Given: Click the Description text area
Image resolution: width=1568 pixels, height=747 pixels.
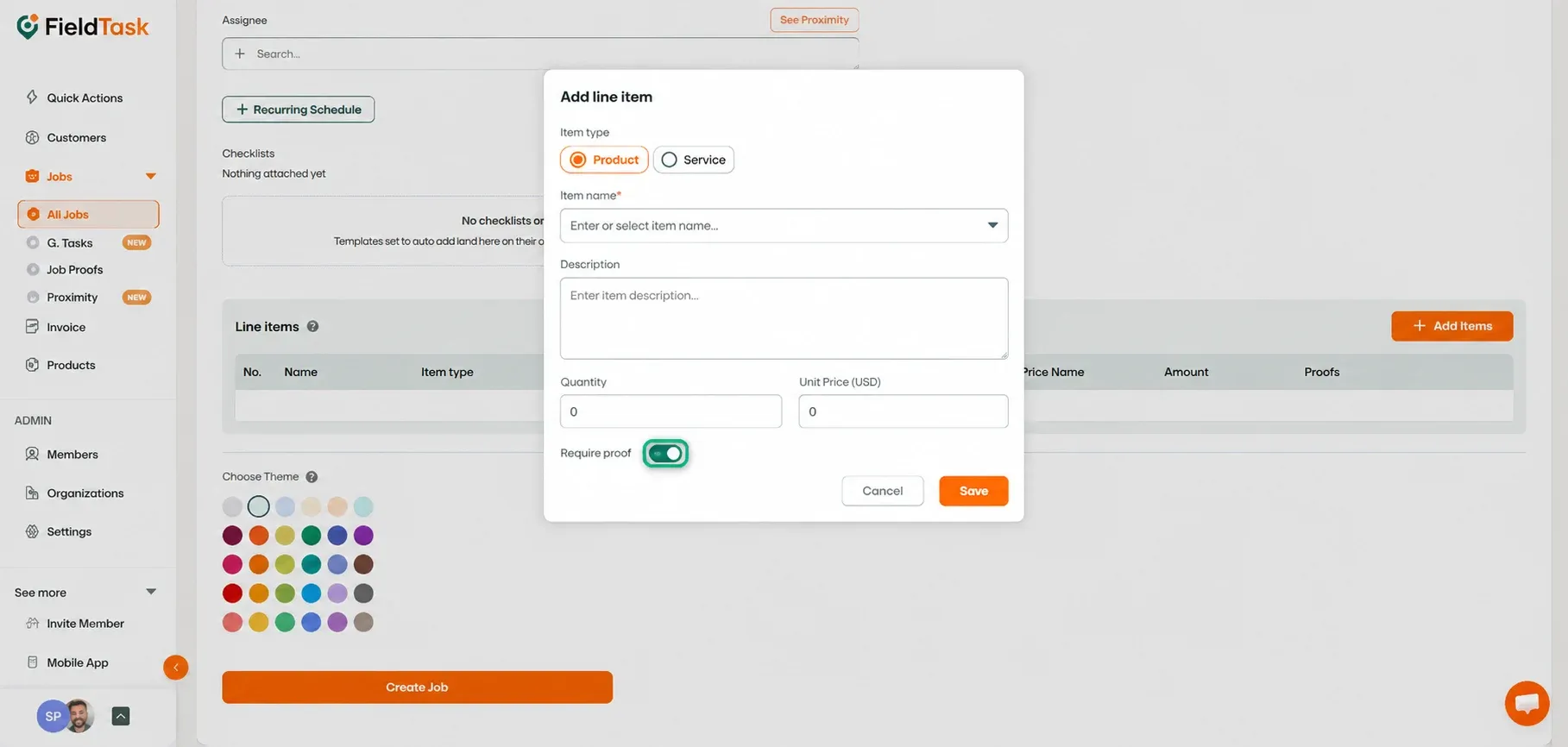Looking at the screenshot, I should [784, 318].
